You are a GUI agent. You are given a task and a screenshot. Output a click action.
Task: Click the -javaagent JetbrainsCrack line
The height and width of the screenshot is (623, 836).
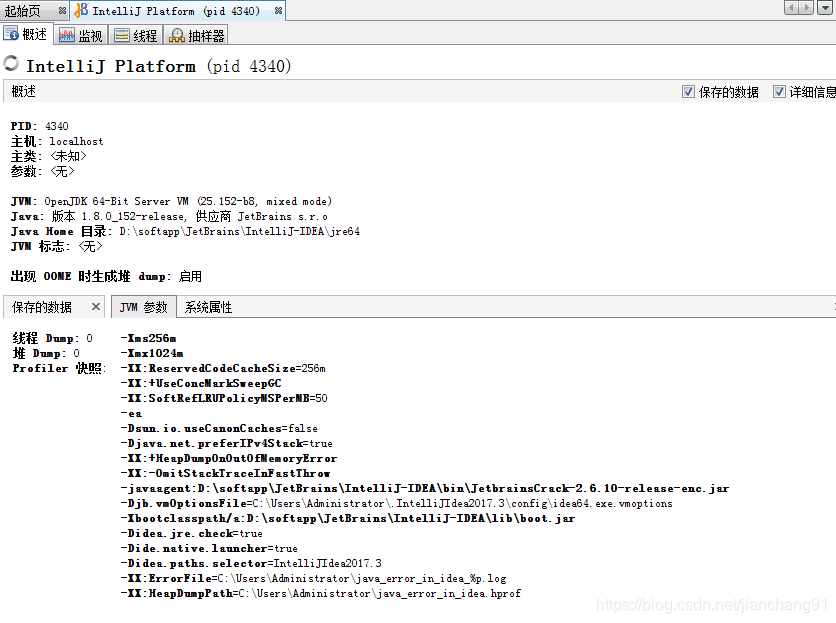[x=424, y=488]
